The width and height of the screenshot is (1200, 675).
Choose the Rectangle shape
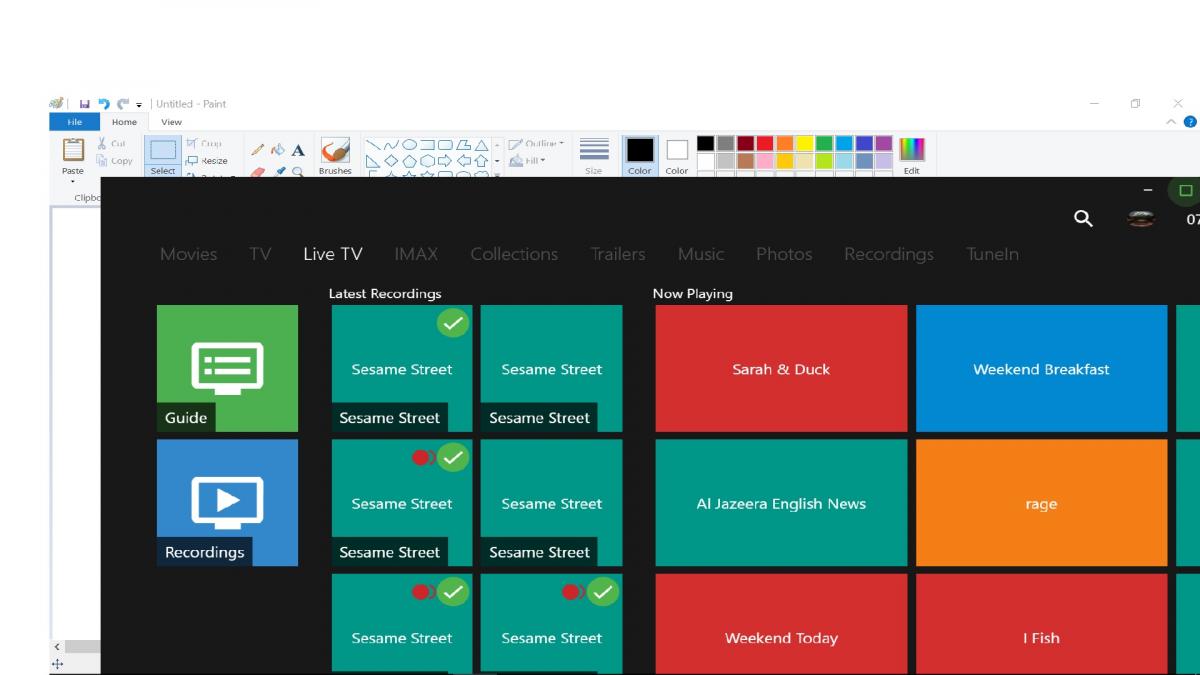point(427,145)
